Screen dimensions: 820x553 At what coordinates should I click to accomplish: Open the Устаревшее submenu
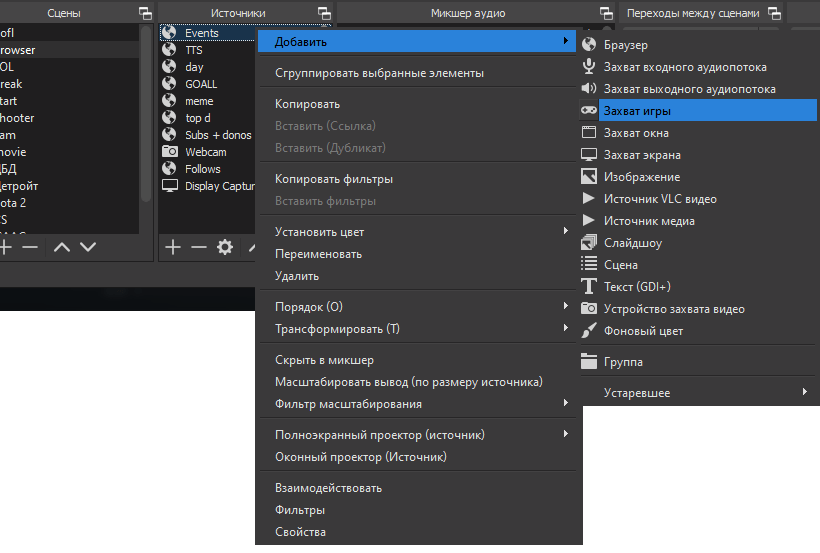coord(637,393)
